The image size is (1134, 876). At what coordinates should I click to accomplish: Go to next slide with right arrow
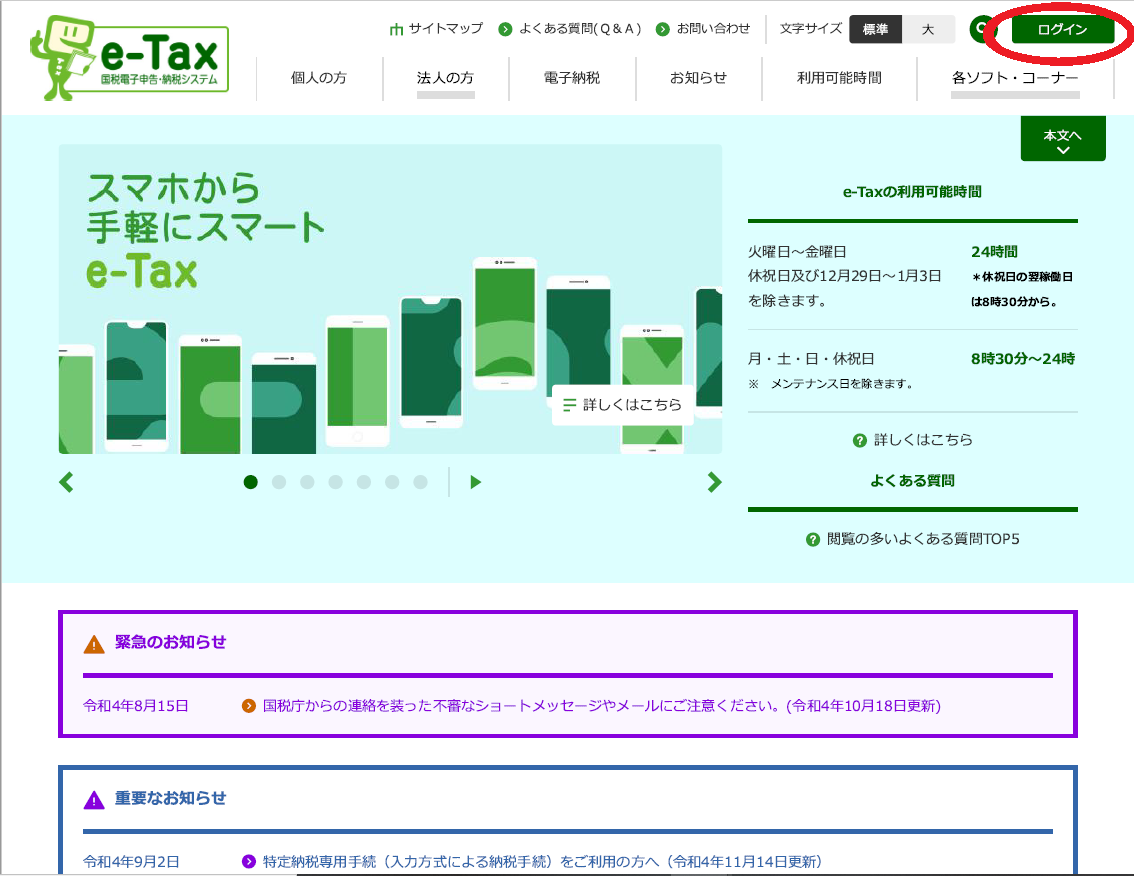coord(714,482)
